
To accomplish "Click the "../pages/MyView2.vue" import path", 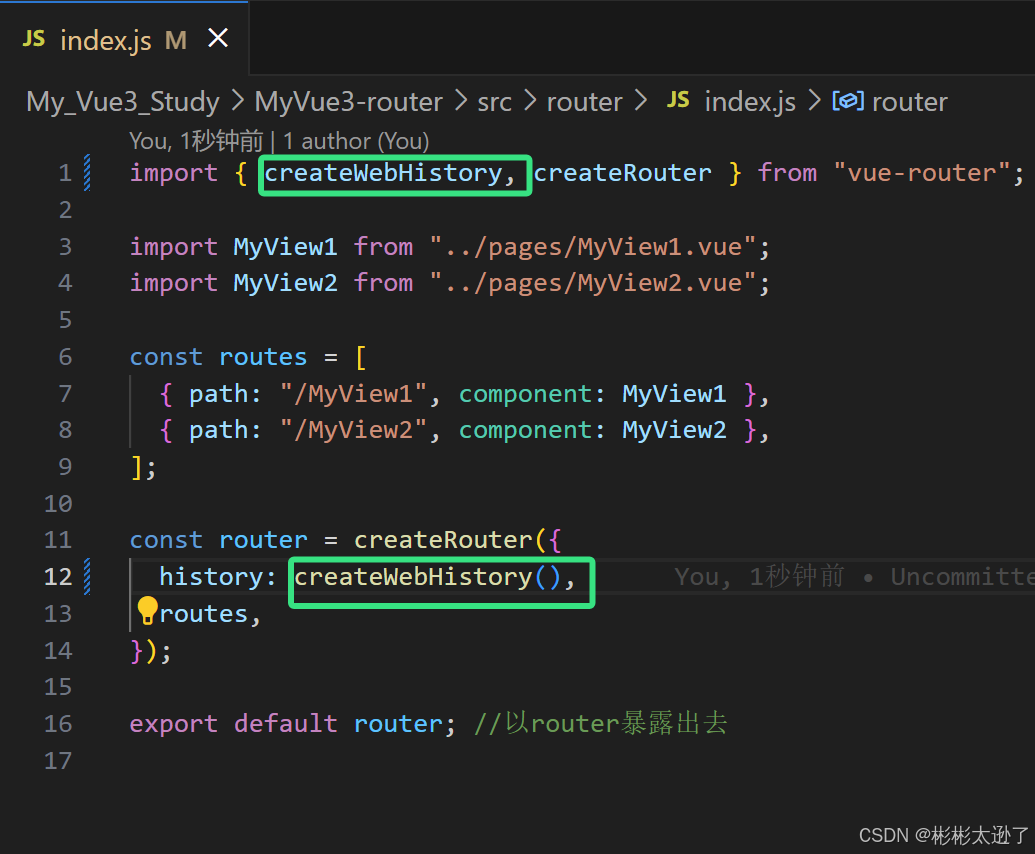I will point(592,284).
